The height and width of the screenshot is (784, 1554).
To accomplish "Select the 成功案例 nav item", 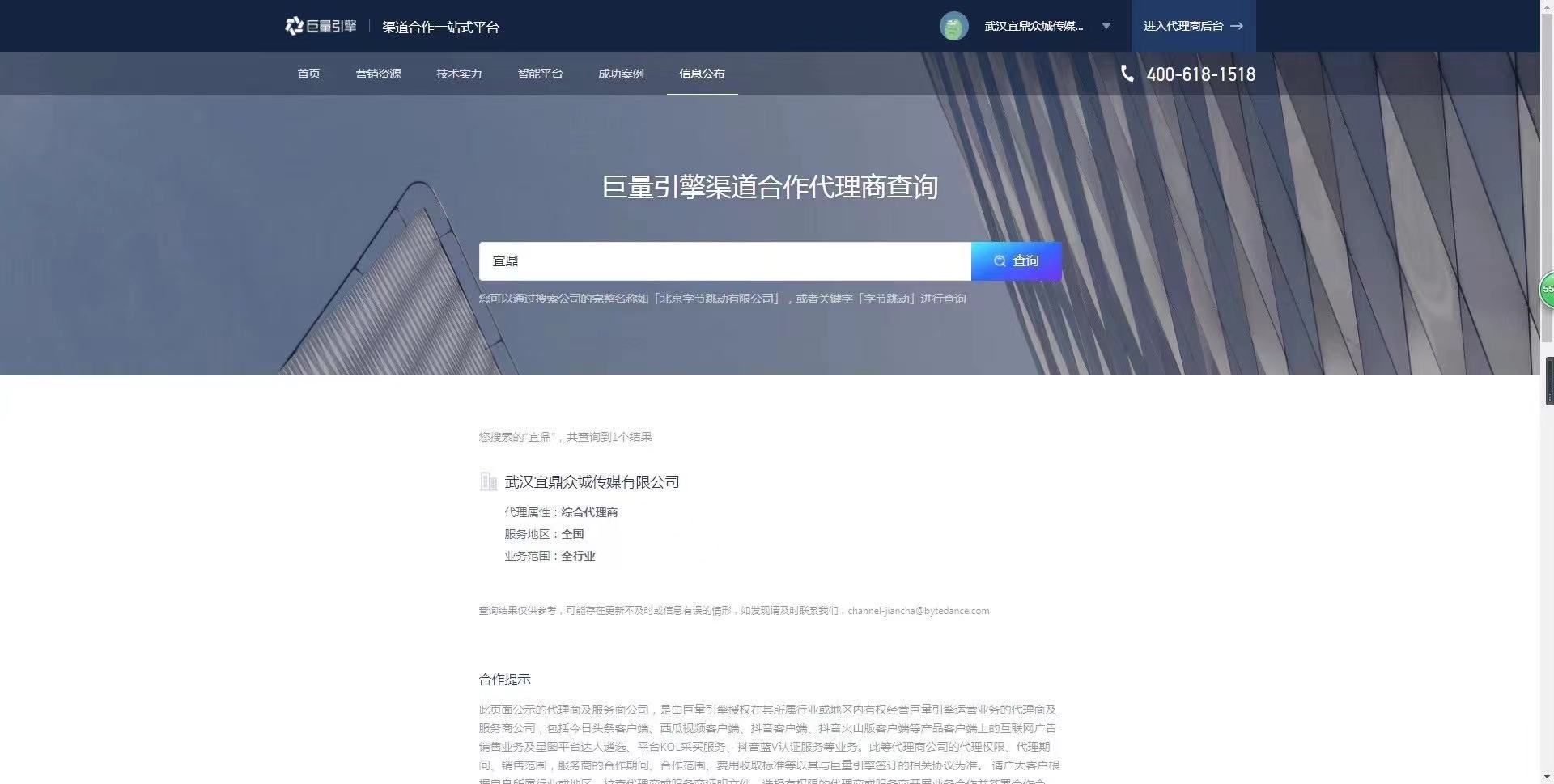I will click(621, 74).
